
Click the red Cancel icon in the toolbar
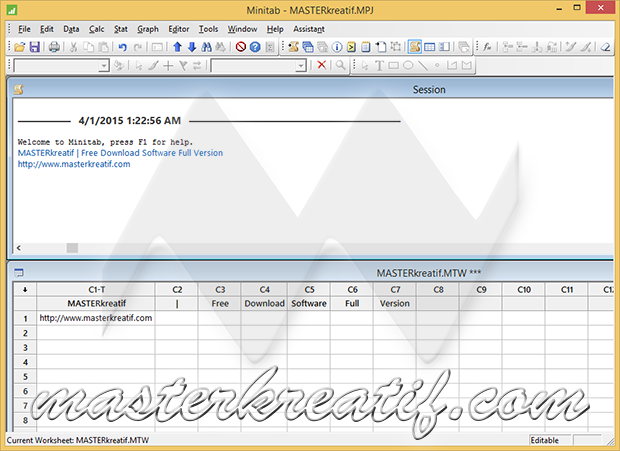click(x=240, y=47)
